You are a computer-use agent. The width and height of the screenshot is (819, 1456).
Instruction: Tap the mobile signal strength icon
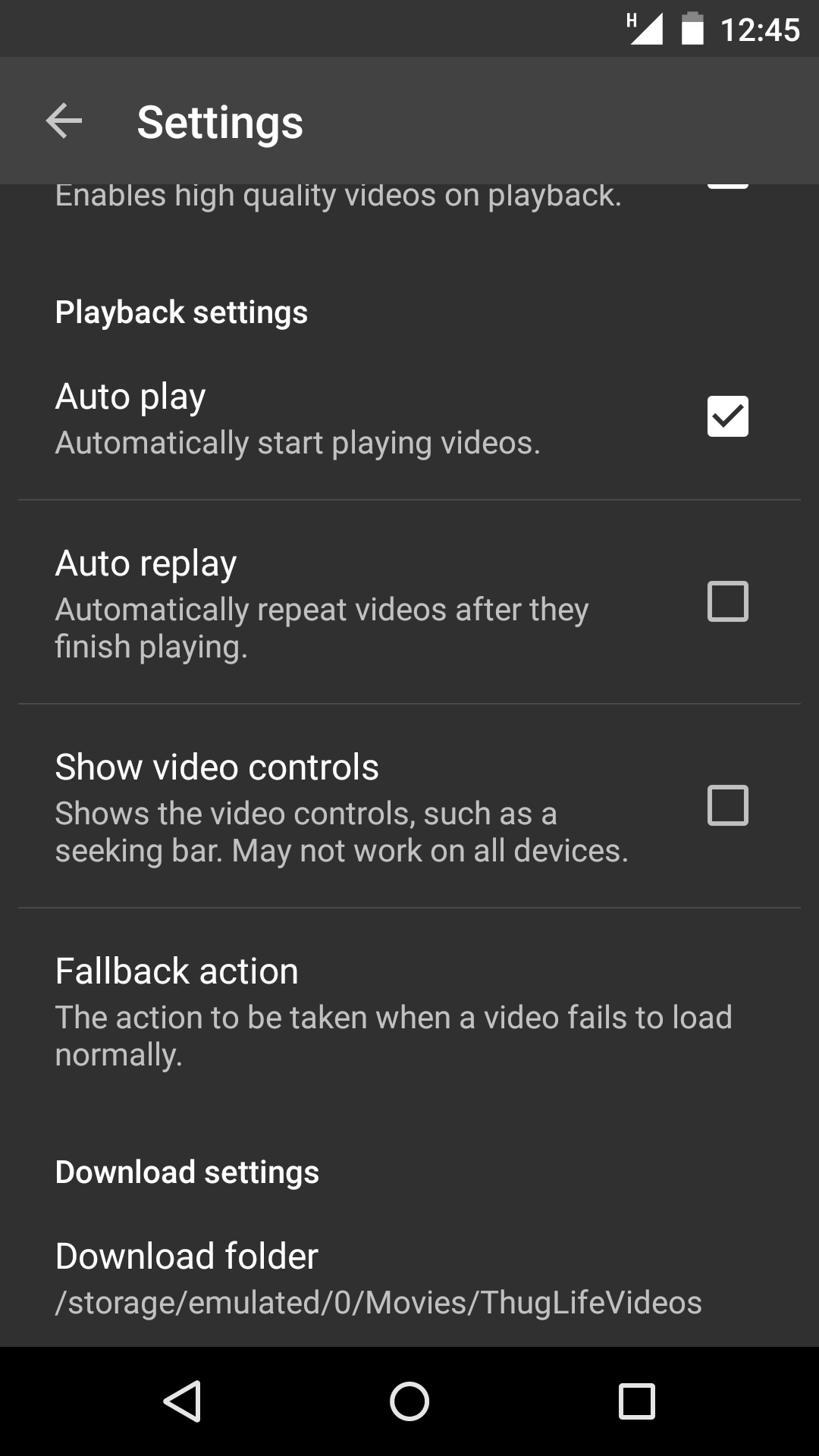click(645, 29)
